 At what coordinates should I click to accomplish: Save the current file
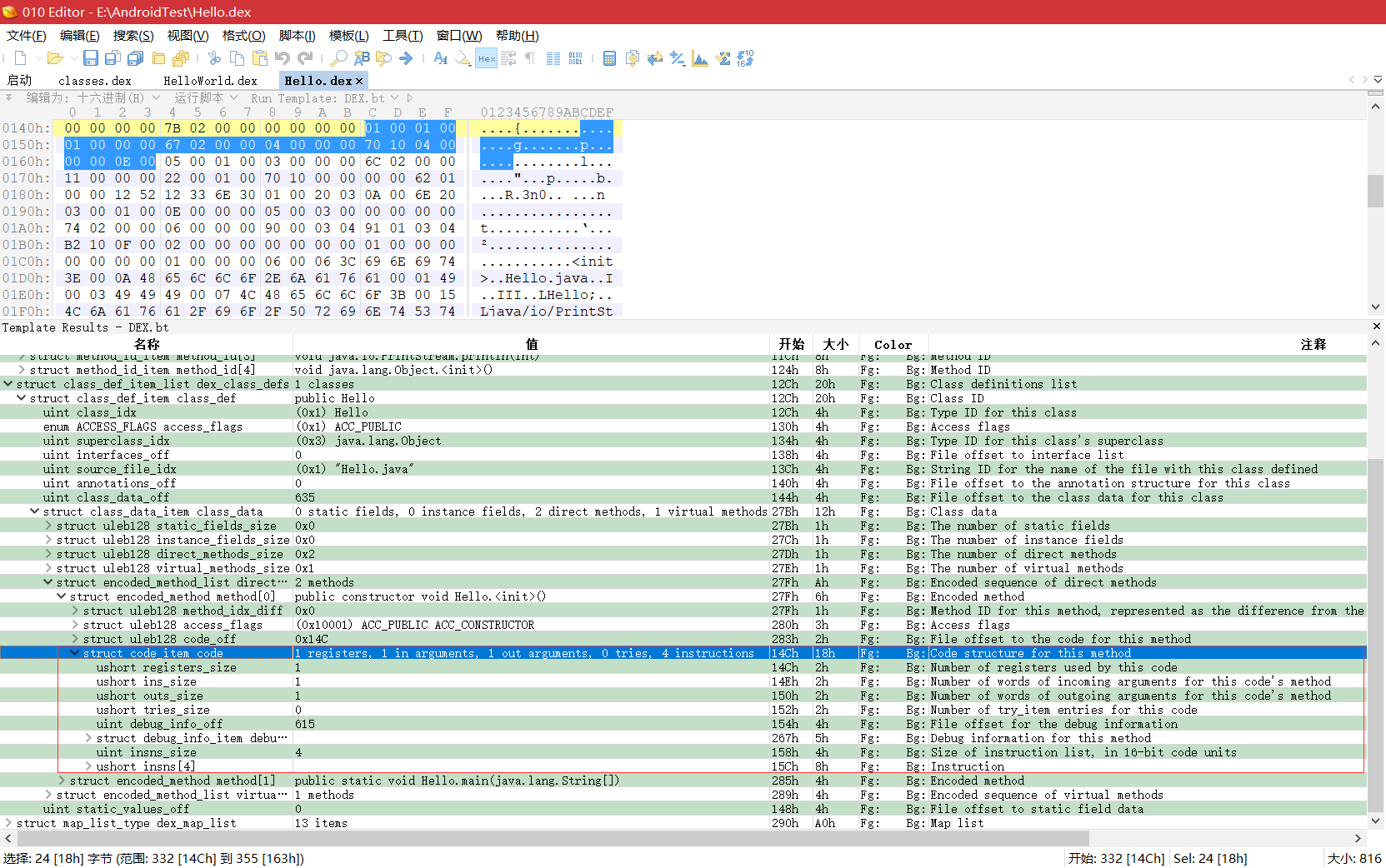[x=90, y=57]
